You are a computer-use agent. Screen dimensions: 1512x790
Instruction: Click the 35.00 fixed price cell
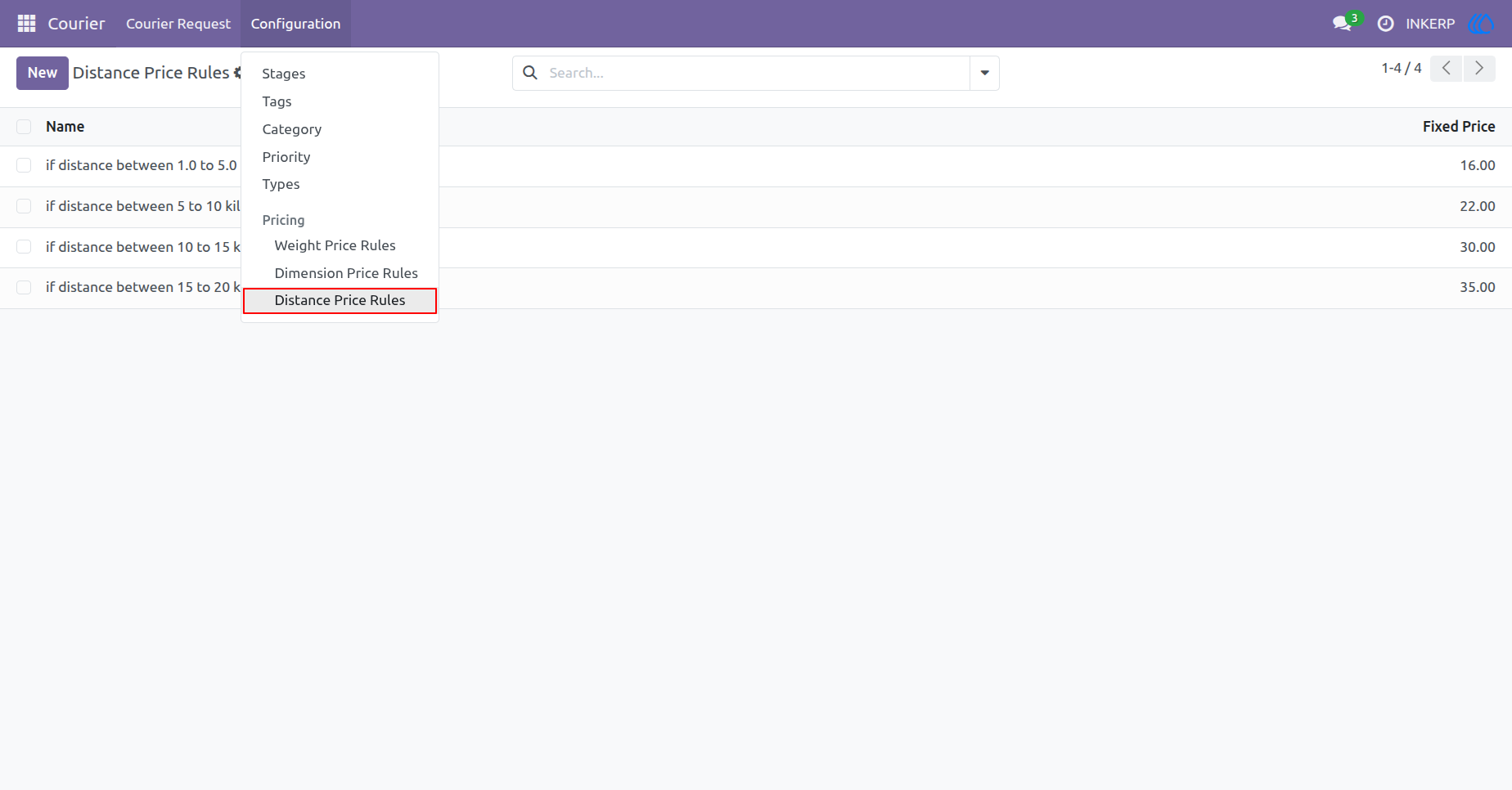[x=1477, y=287]
